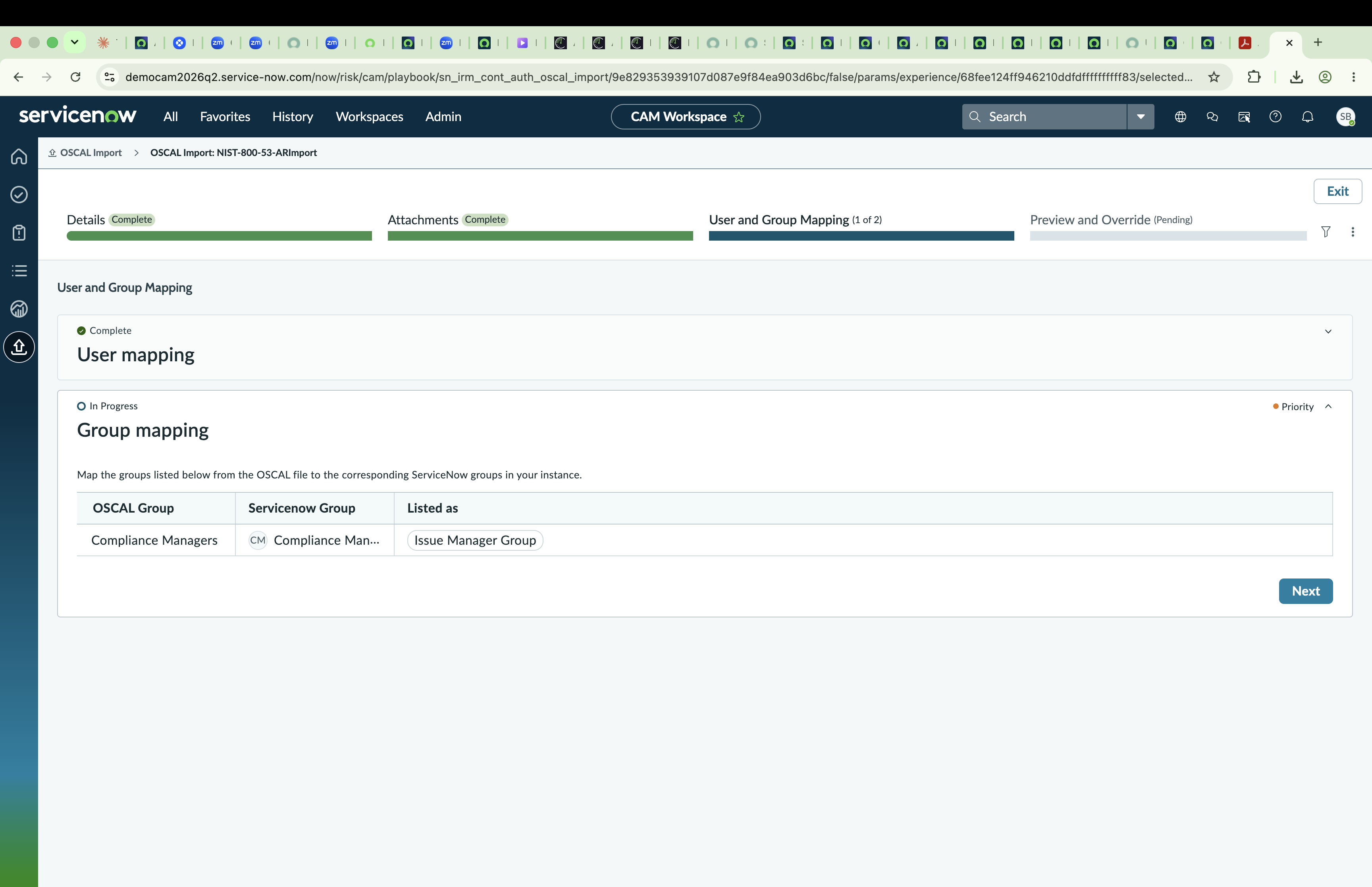Screen dimensions: 1372x887
Task: Open the dashboard gauge sidebar icon
Action: (x=19, y=309)
